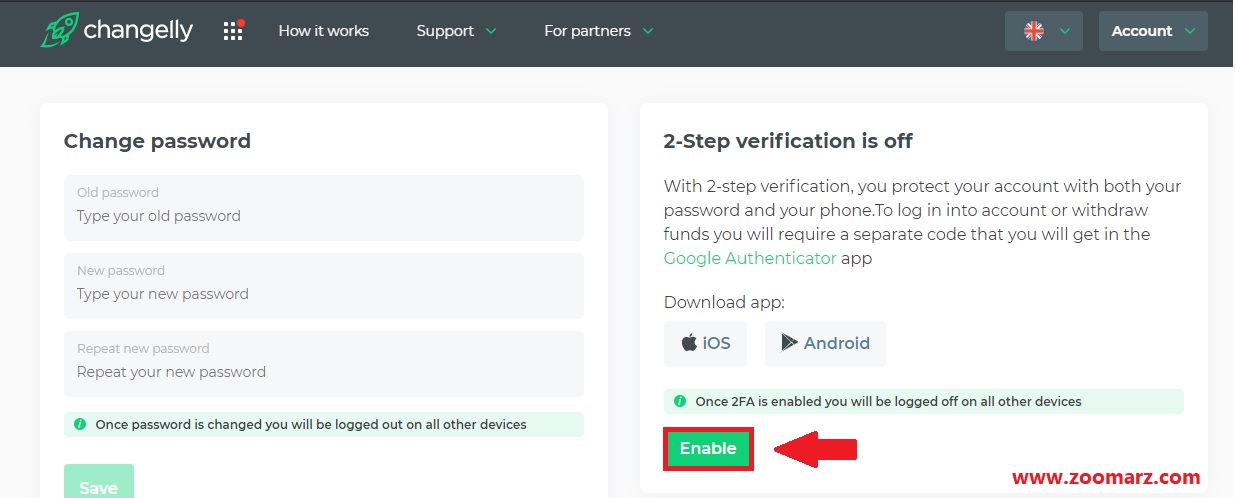This screenshot has width=1236, height=498.
Task: Click the Support menu label
Action: click(x=445, y=31)
